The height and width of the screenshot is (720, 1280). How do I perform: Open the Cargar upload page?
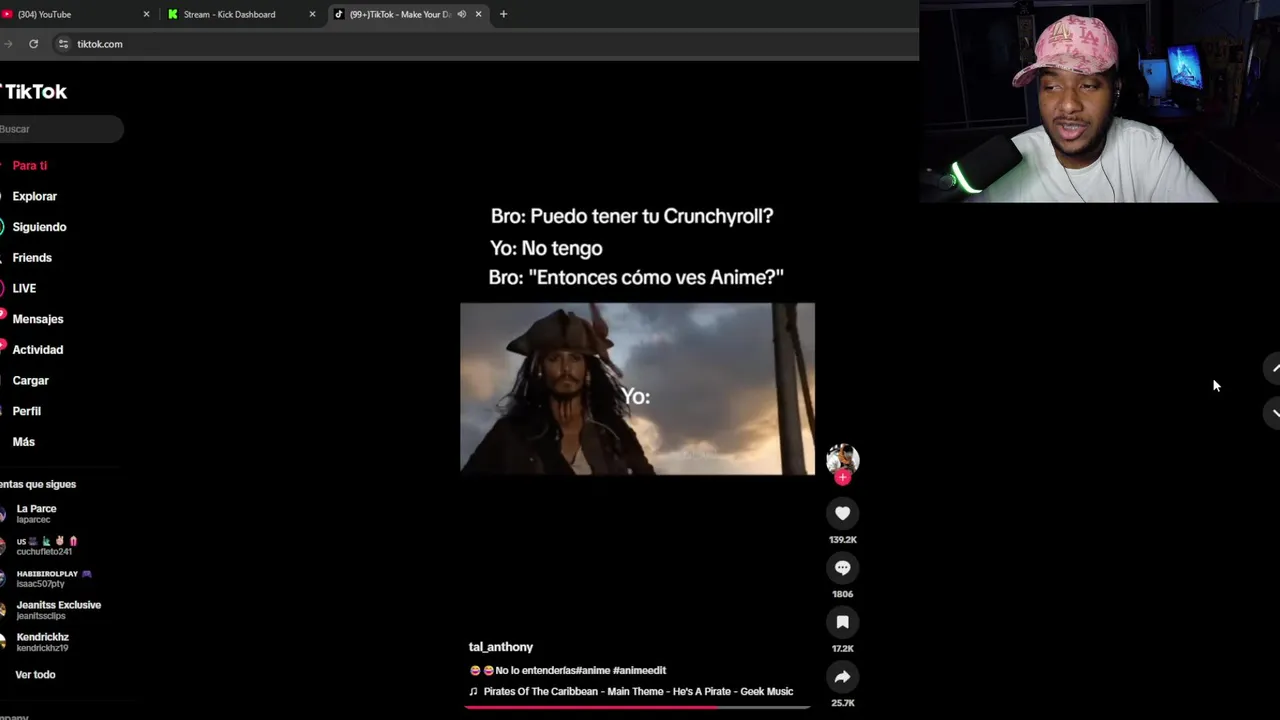[x=31, y=381]
